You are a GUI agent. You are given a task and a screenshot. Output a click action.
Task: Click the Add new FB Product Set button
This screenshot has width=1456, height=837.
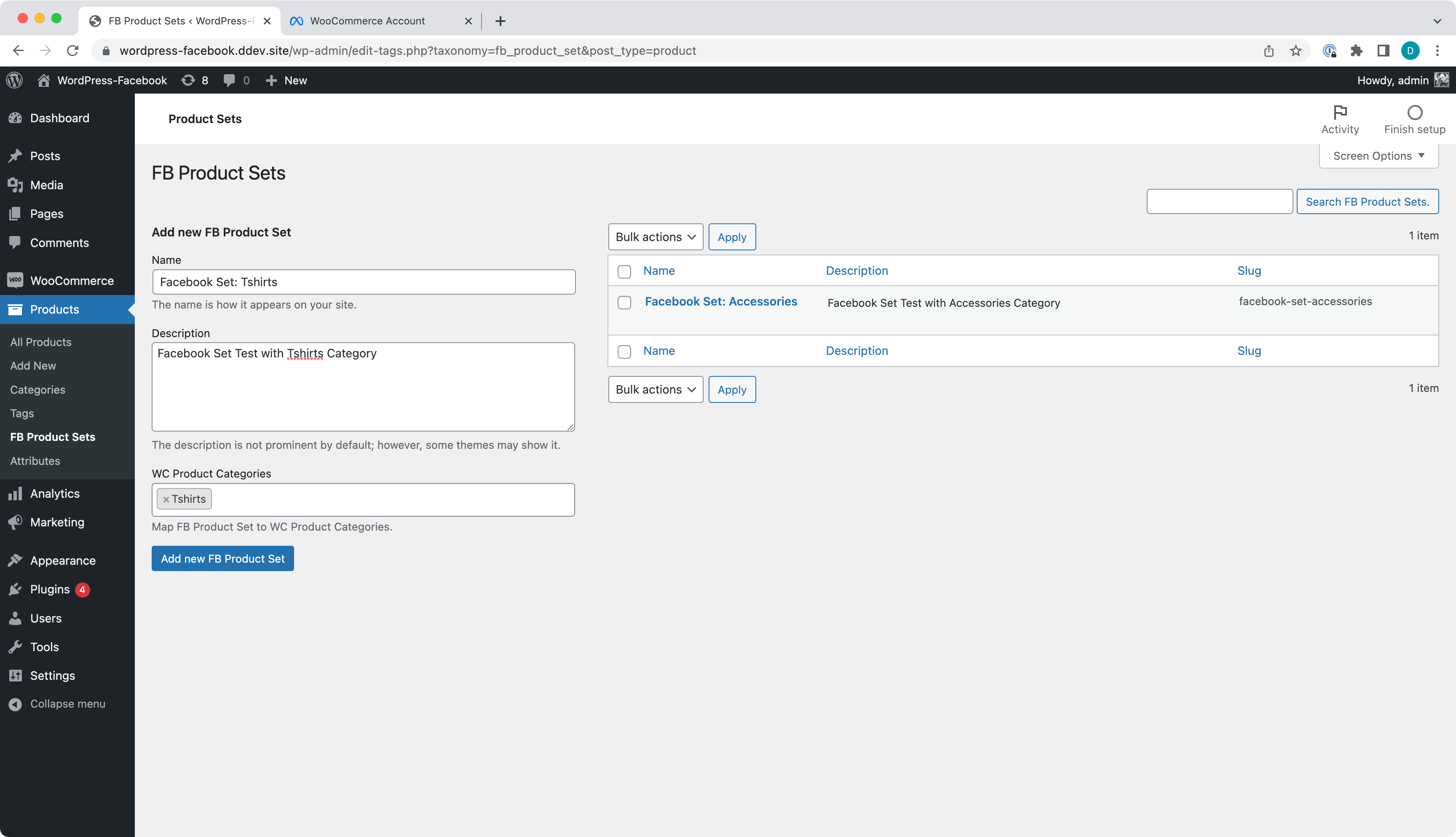pyautogui.click(x=223, y=559)
